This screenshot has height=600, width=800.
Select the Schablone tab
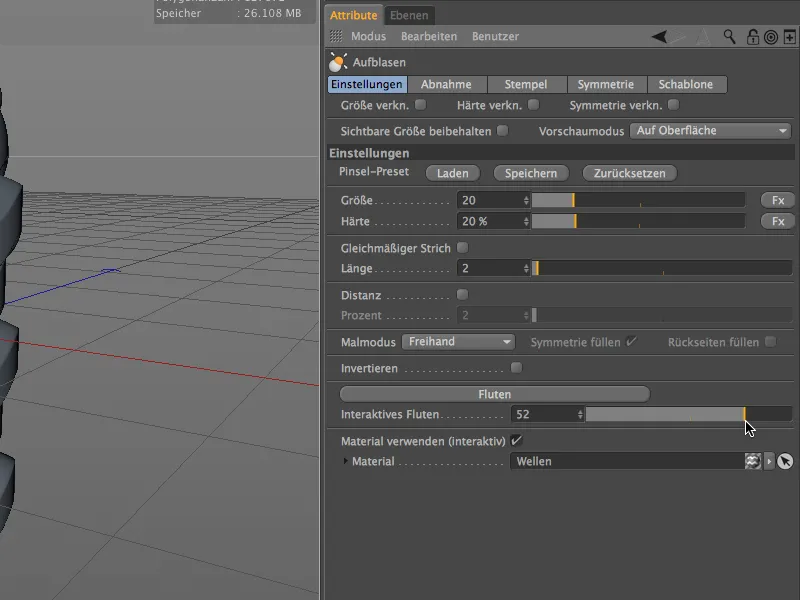(686, 84)
